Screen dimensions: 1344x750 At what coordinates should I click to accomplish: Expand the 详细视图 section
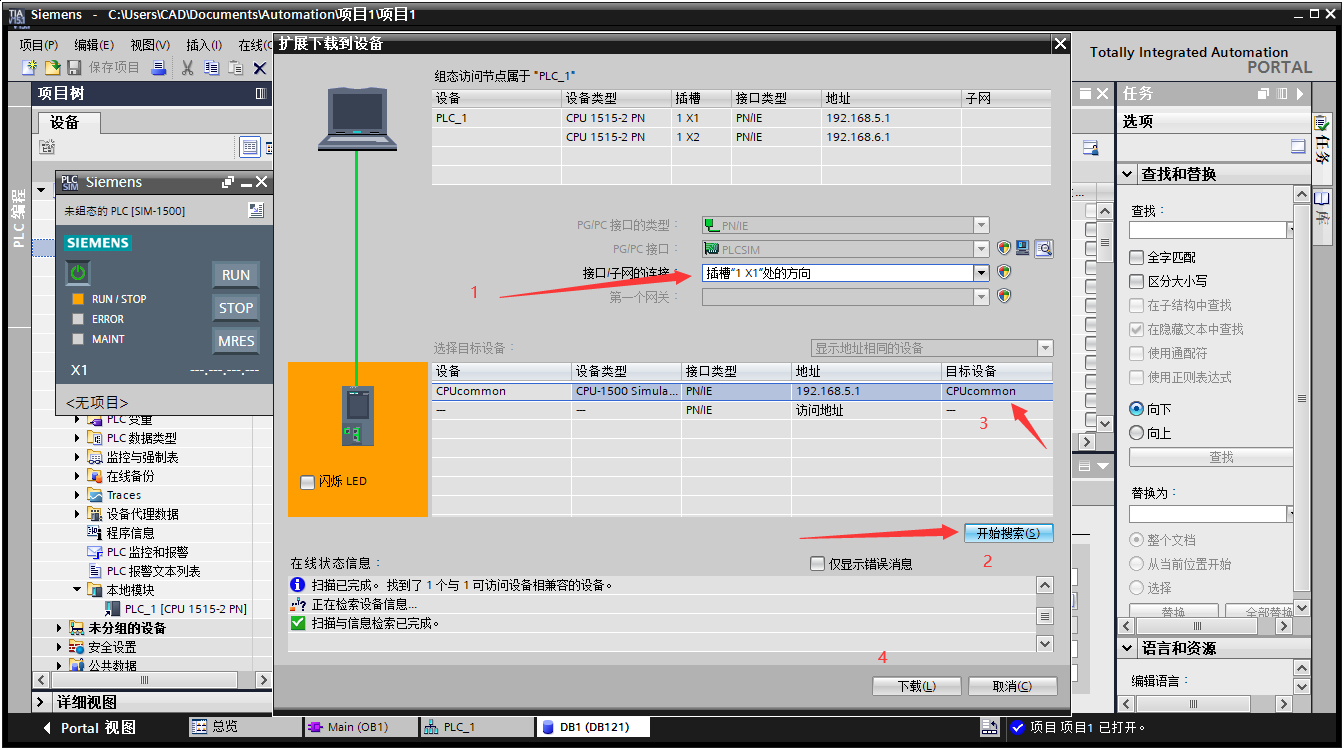(x=41, y=702)
